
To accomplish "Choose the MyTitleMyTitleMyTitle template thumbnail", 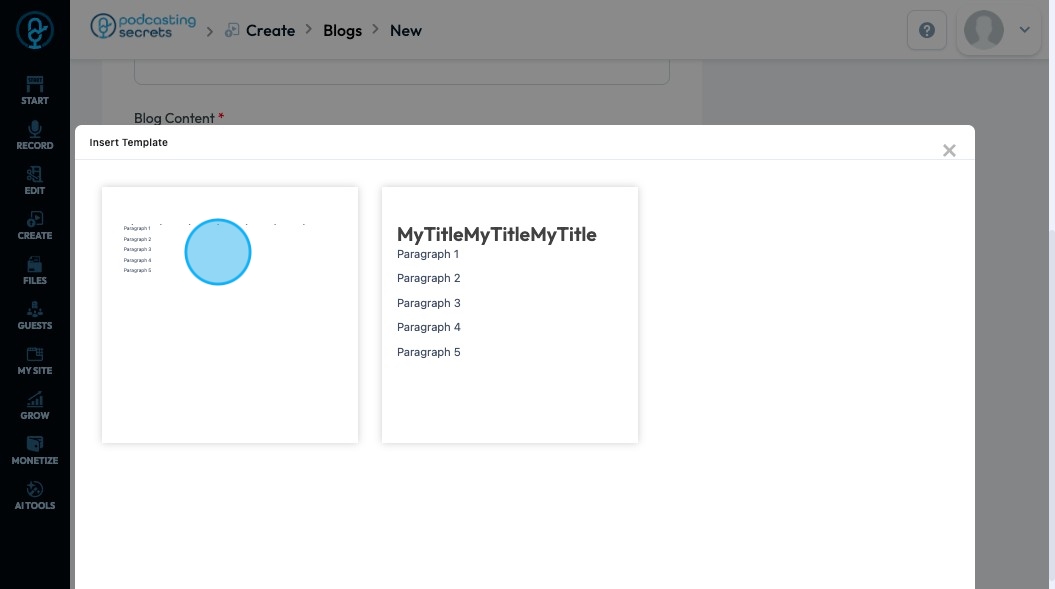I will click(510, 314).
